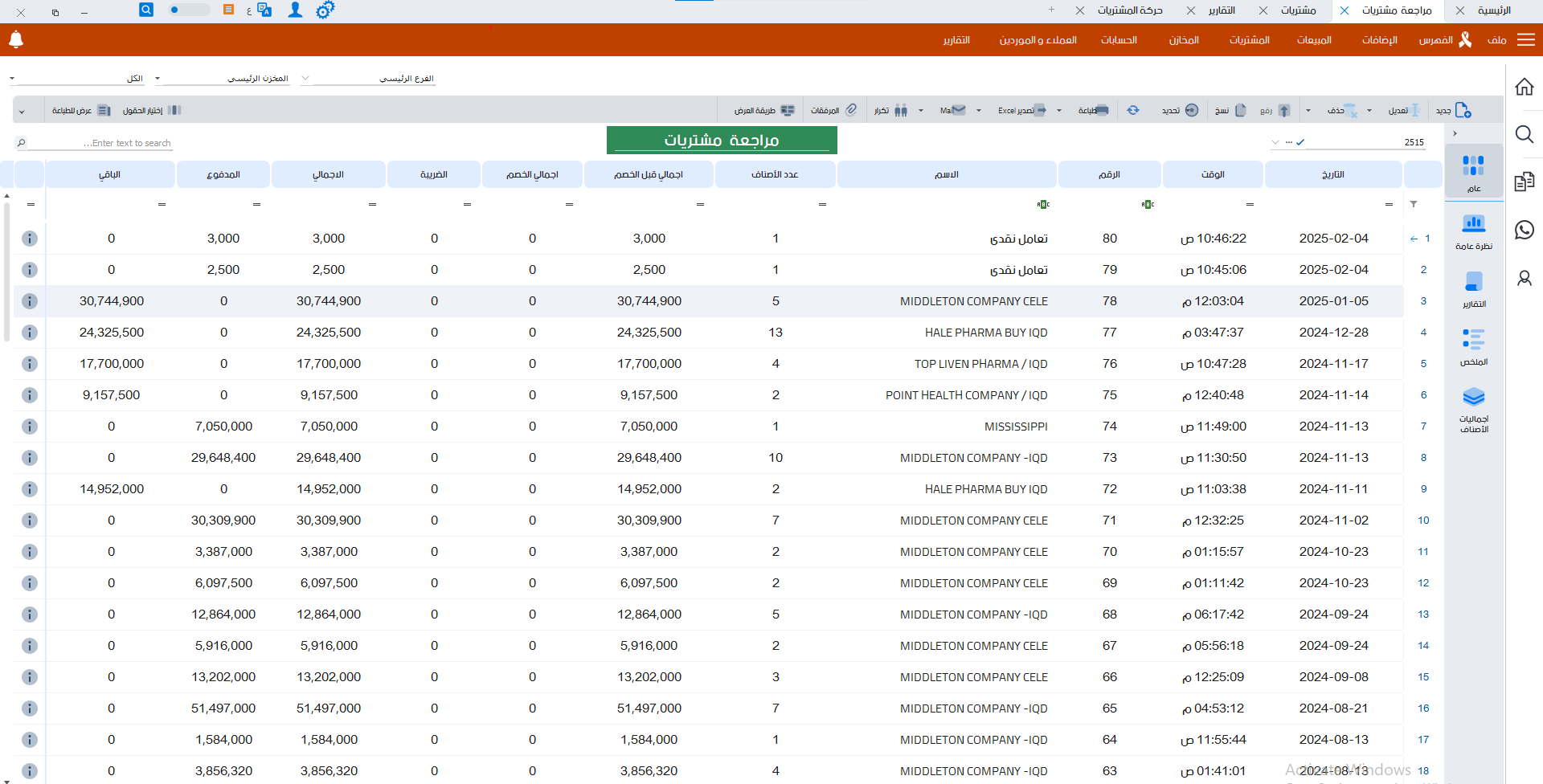Click the translate language icon
The image size is (1543, 784).
[x=264, y=10]
